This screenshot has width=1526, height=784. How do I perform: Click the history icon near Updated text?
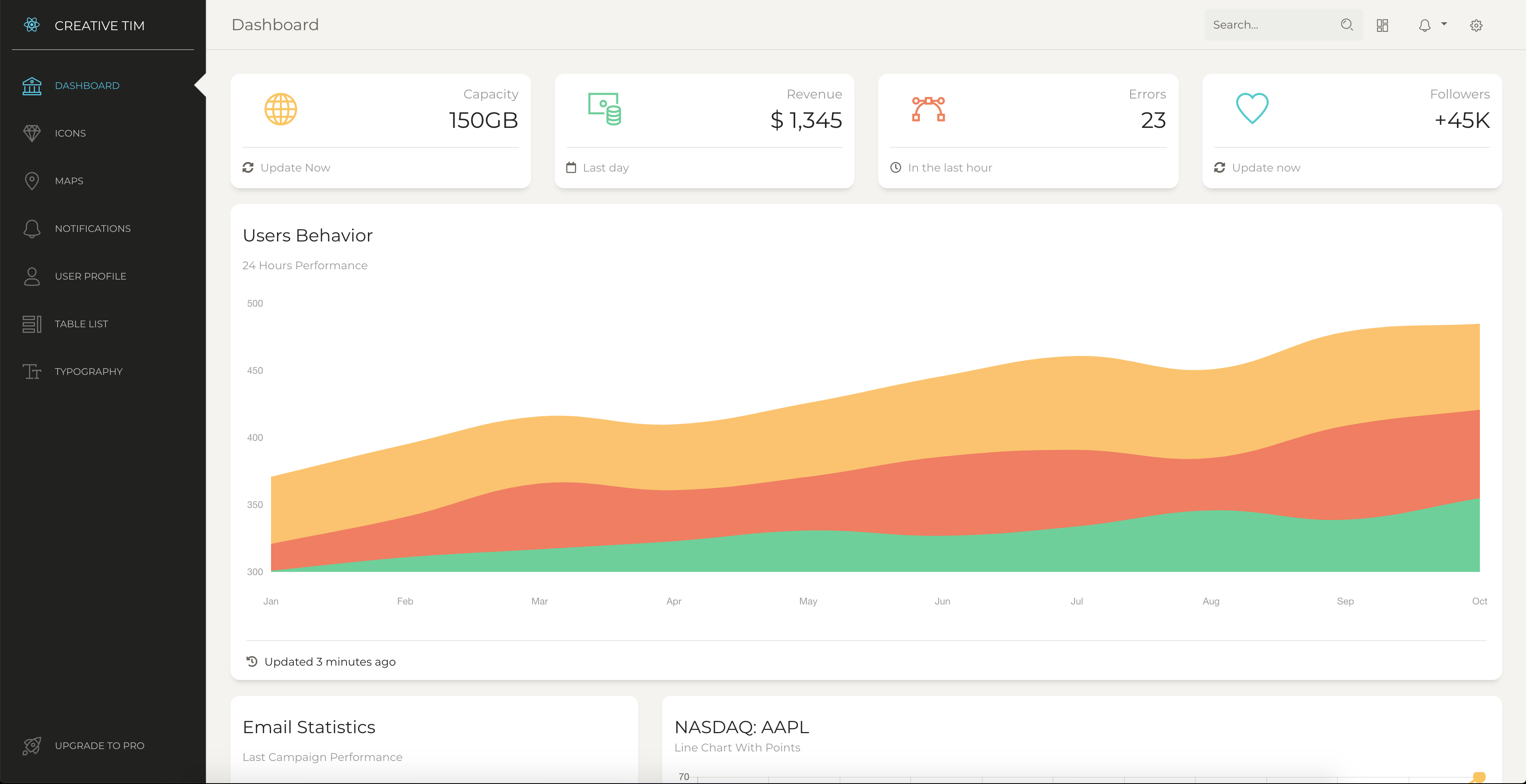pos(252,661)
